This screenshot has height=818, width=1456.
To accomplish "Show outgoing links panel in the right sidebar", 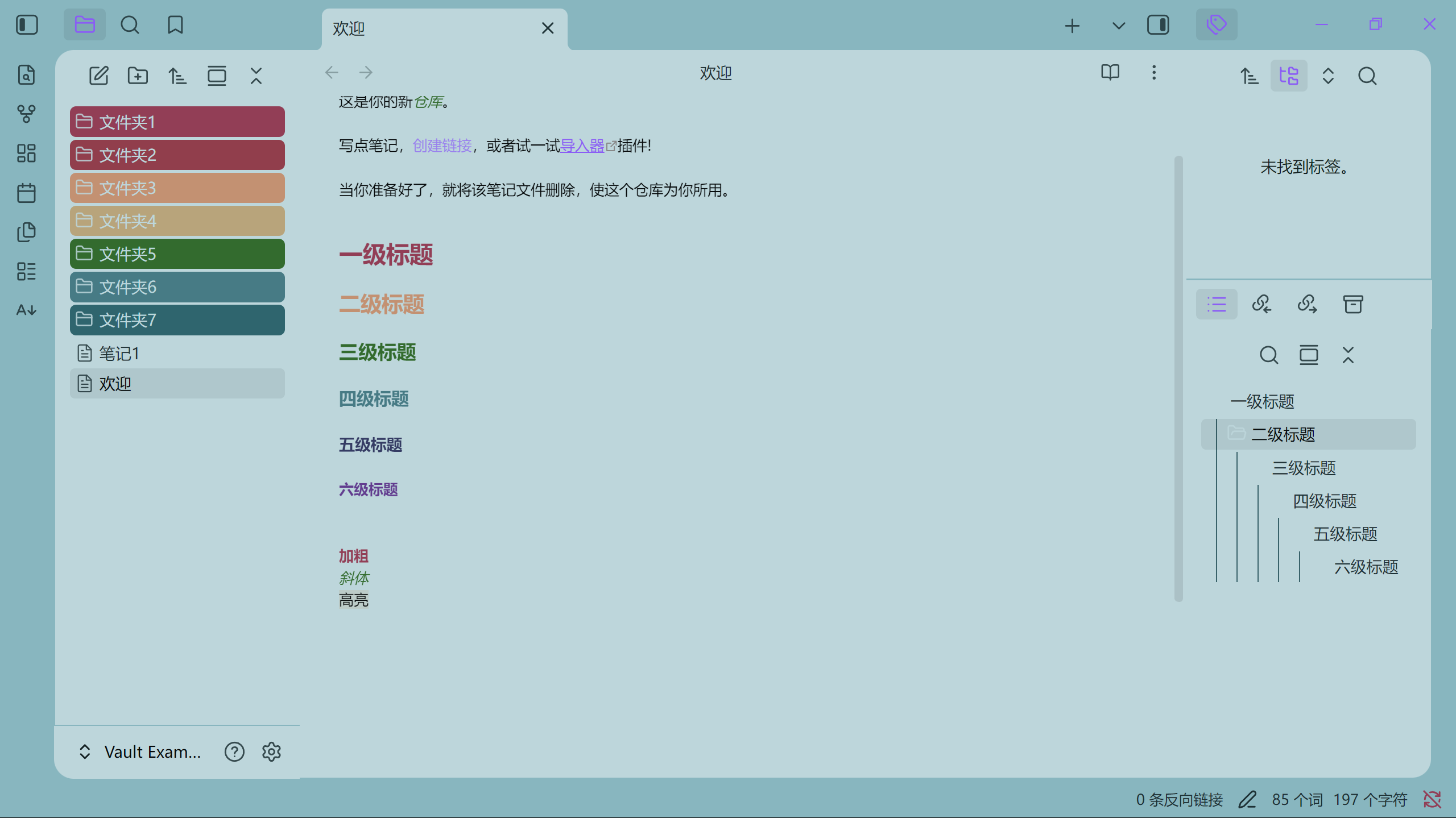I will coord(1307,304).
